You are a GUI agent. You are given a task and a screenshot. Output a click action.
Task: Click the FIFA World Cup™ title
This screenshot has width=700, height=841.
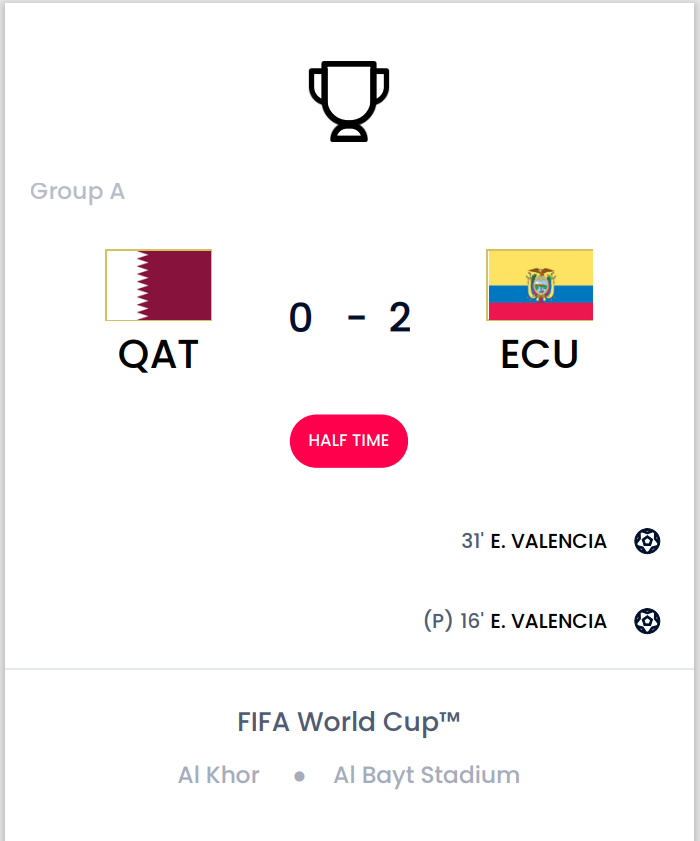click(349, 722)
